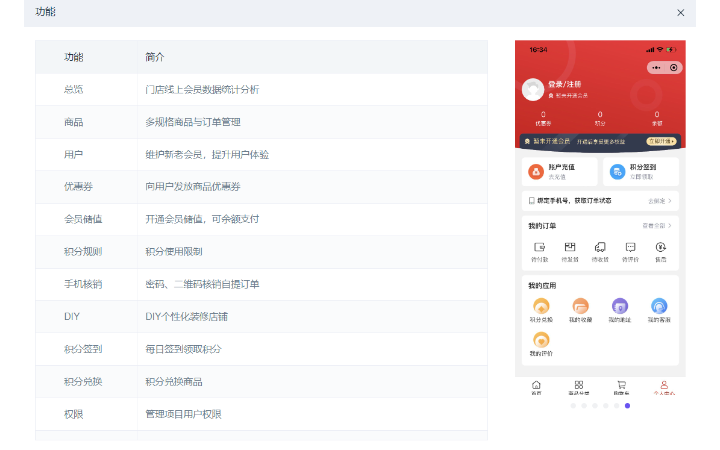The height and width of the screenshot is (450, 720).
Task: Click the 立即开通 membership button
Action: (661, 141)
